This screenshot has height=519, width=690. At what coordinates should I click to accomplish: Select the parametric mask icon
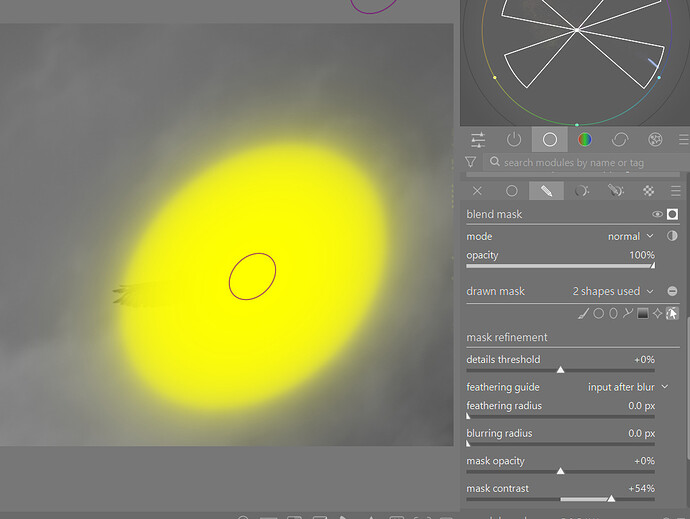581,191
